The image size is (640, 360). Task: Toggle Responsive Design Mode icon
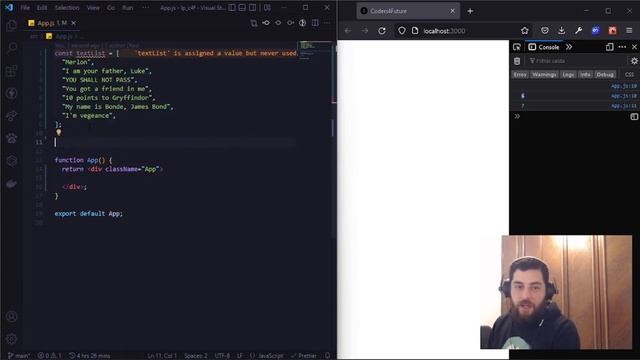pyautogui.click(x=609, y=47)
